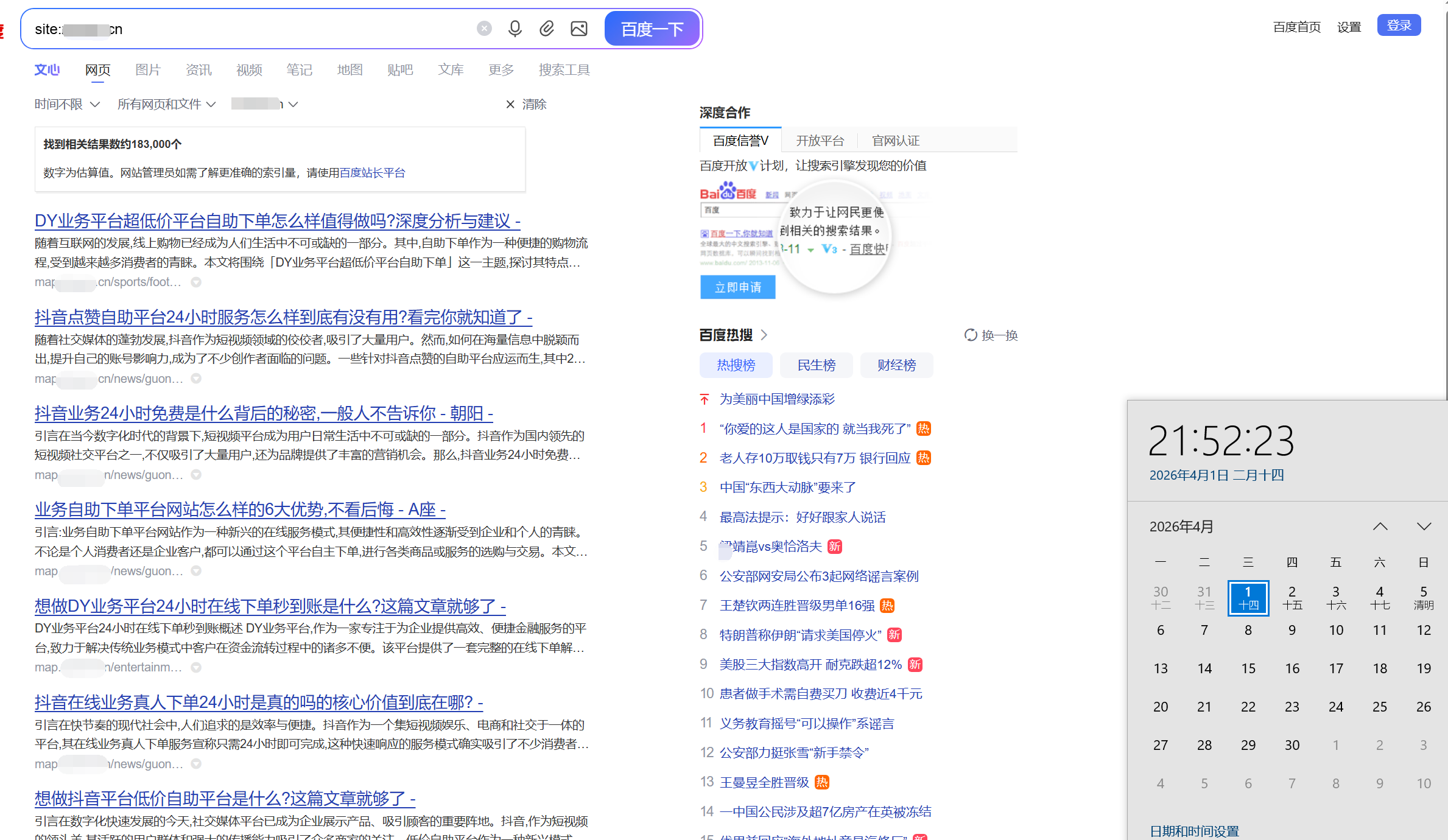The height and width of the screenshot is (840, 1448).
Task: Expand the 时间不限 time filter dropdown
Action: pos(66,104)
